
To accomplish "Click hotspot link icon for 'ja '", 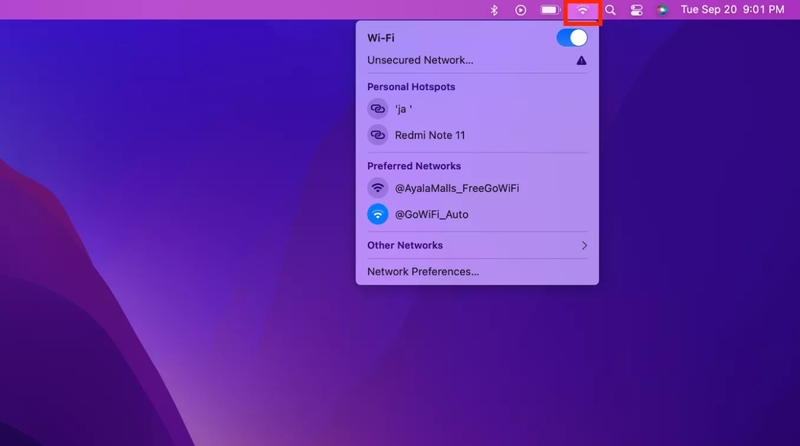I will pyautogui.click(x=378, y=109).
